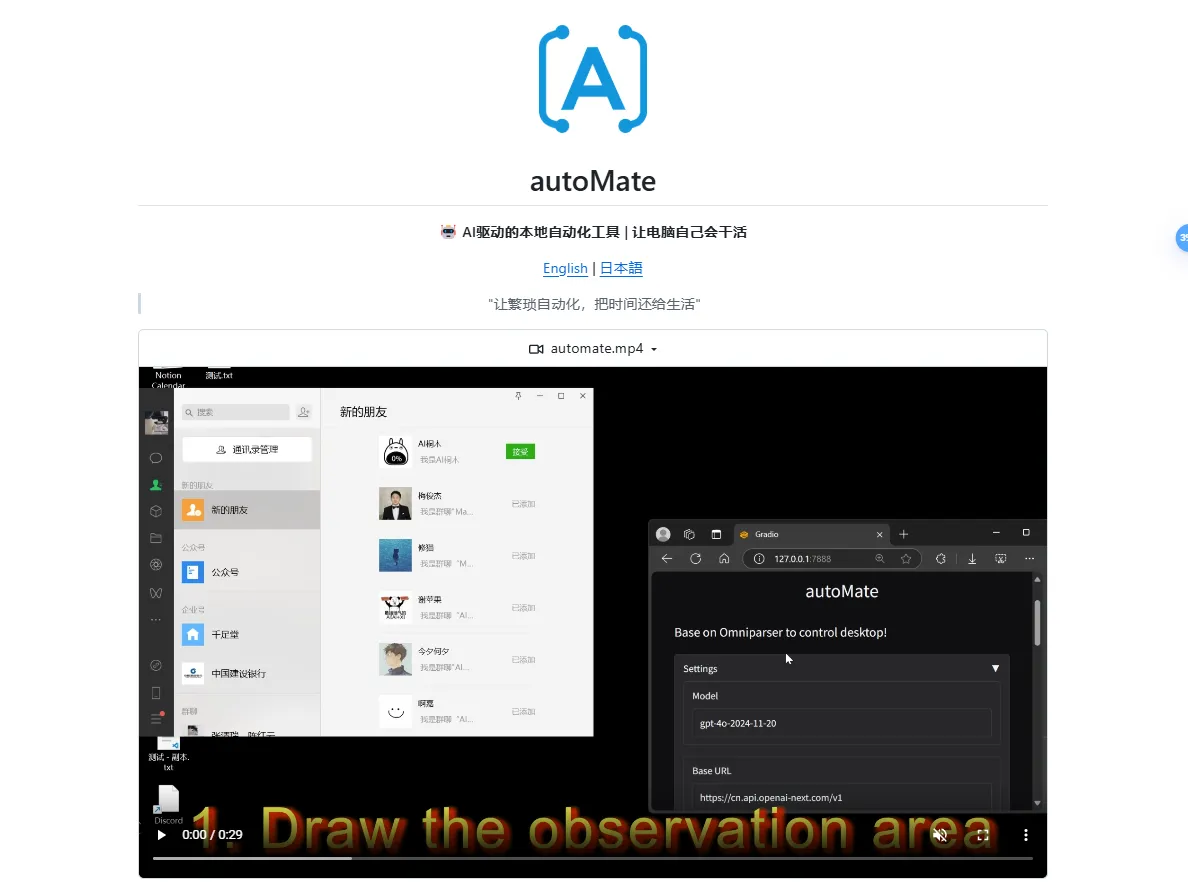Open WeChat favorites cube icon
Screen dimensions: 1188x882
[156, 511]
